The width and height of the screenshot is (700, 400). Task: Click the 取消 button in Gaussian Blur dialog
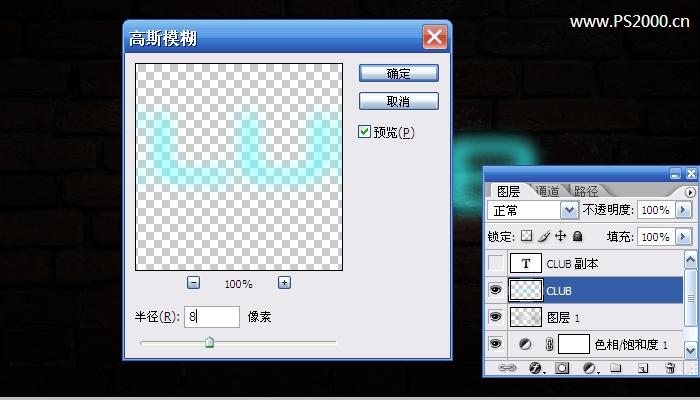[x=399, y=101]
